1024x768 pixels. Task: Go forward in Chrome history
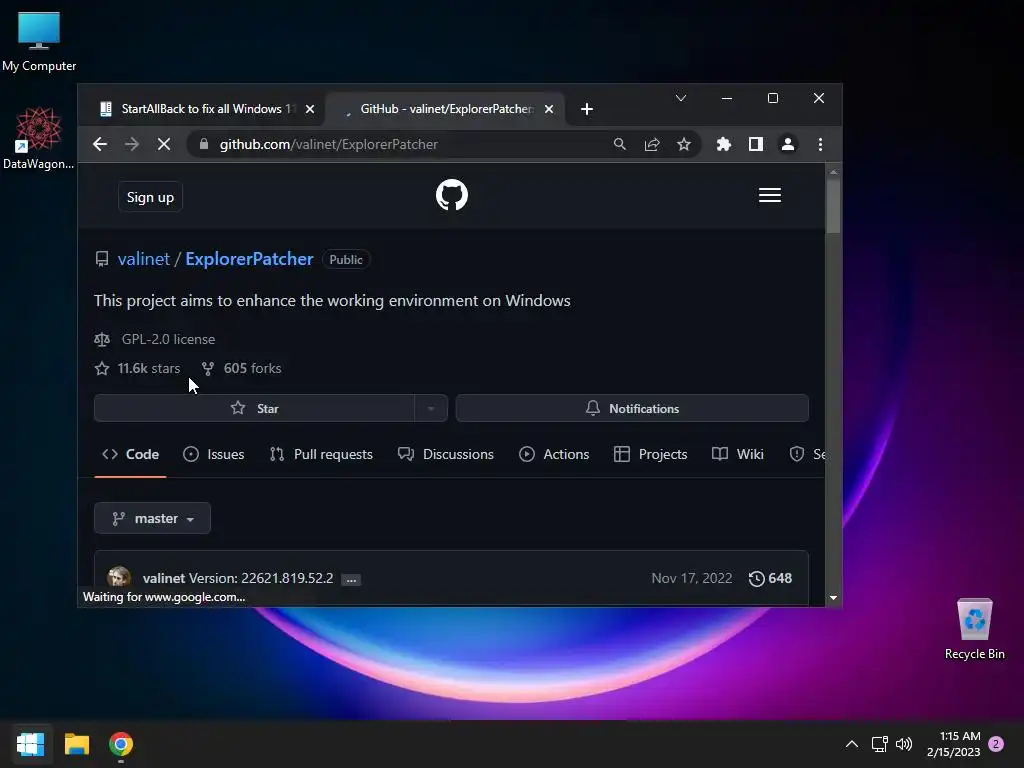click(x=132, y=144)
